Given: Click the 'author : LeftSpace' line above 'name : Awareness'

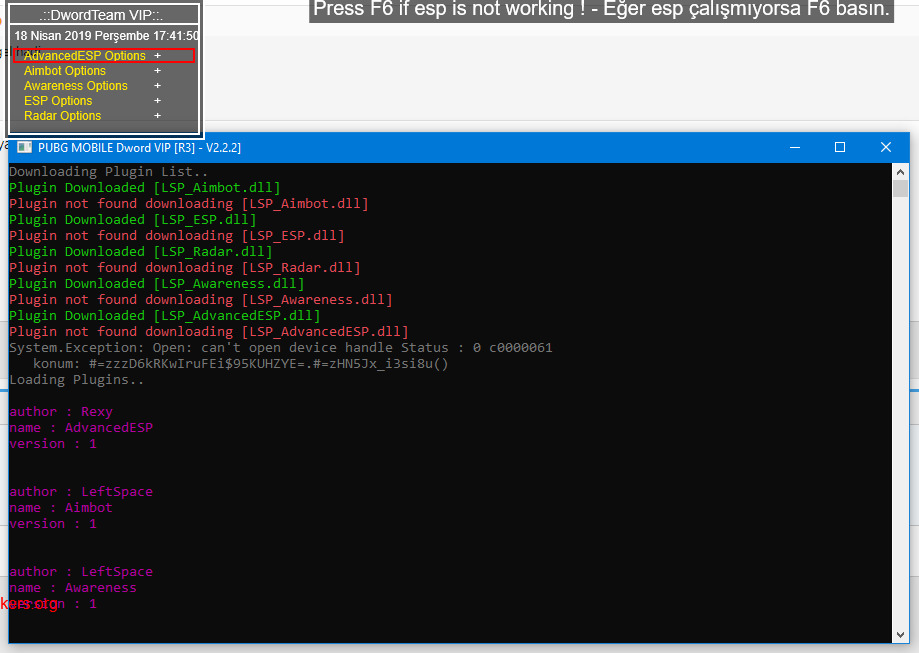Looking at the screenshot, I should [x=81, y=572].
